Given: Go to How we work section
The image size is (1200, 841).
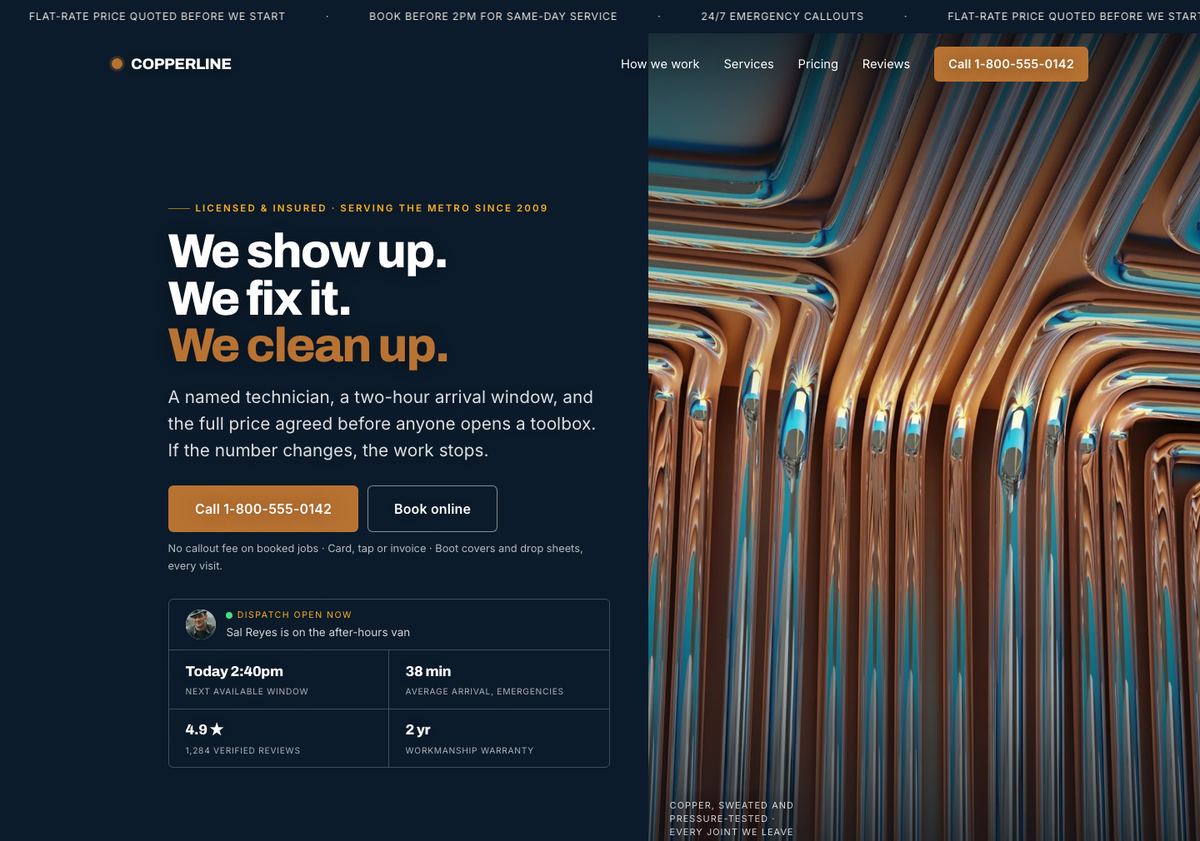Looking at the screenshot, I should [660, 64].
